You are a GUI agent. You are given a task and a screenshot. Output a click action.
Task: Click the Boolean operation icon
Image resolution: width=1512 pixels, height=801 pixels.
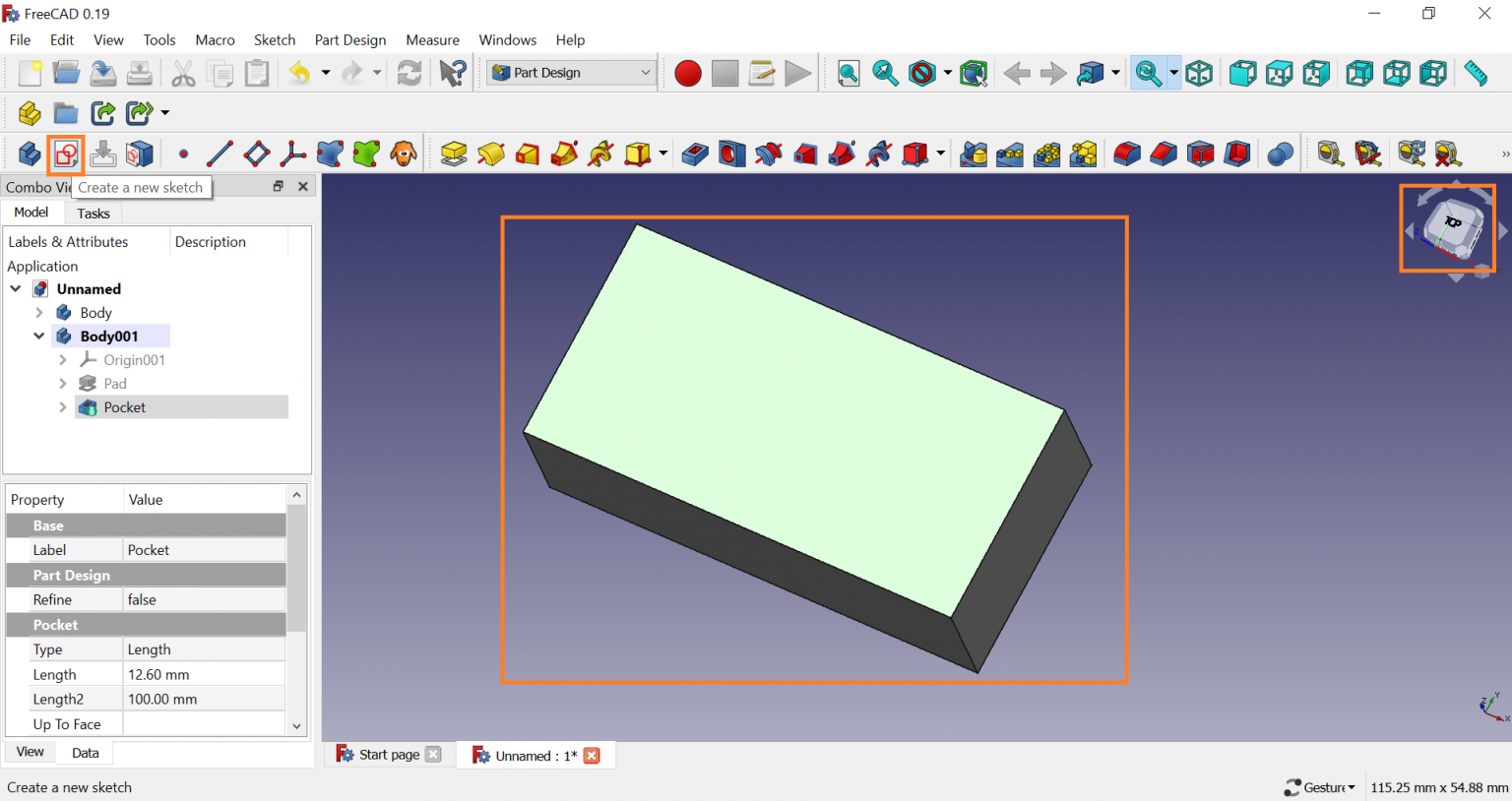pyautogui.click(x=1280, y=154)
